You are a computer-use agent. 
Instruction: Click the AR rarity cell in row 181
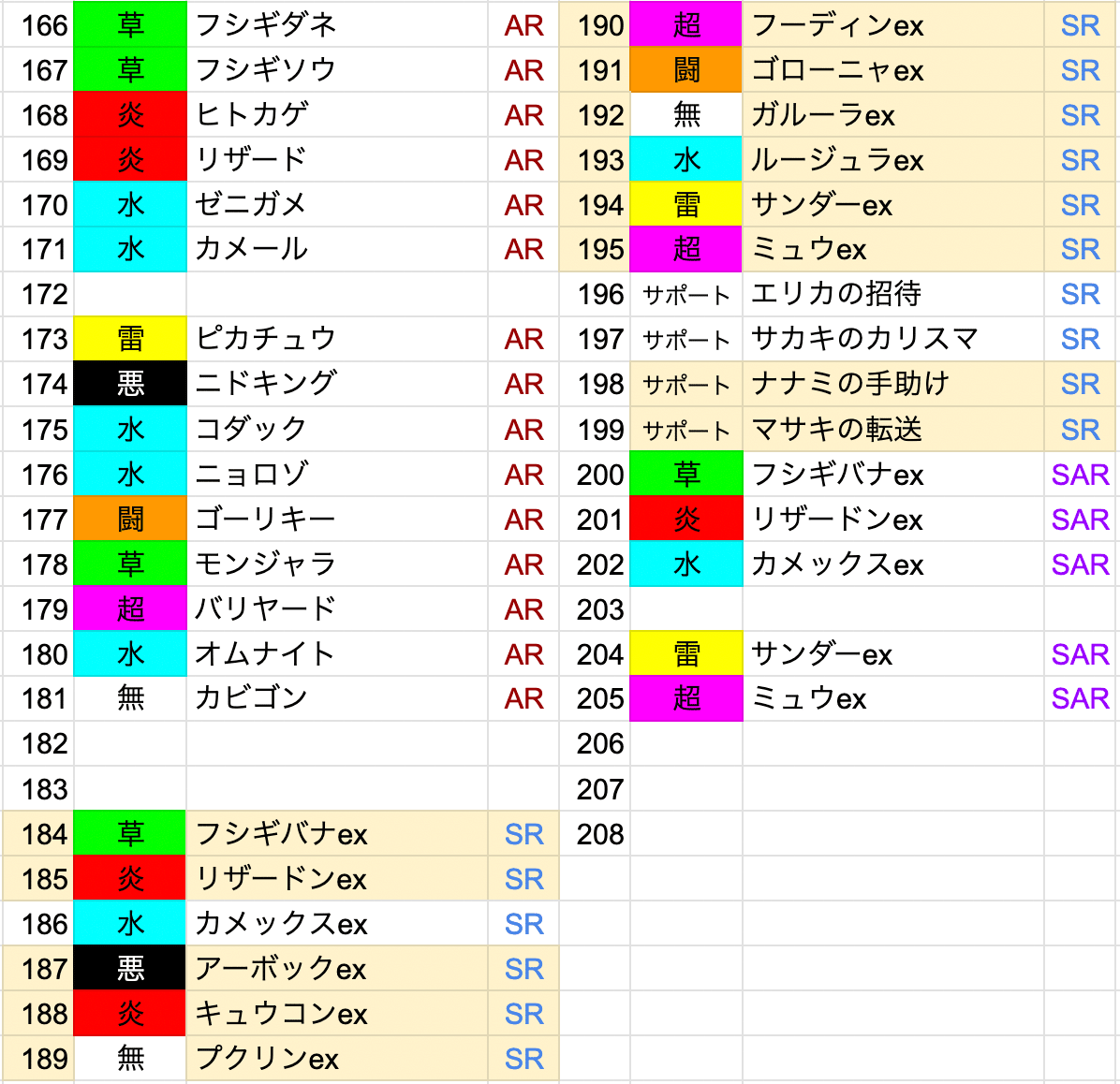tap(523, 698)
